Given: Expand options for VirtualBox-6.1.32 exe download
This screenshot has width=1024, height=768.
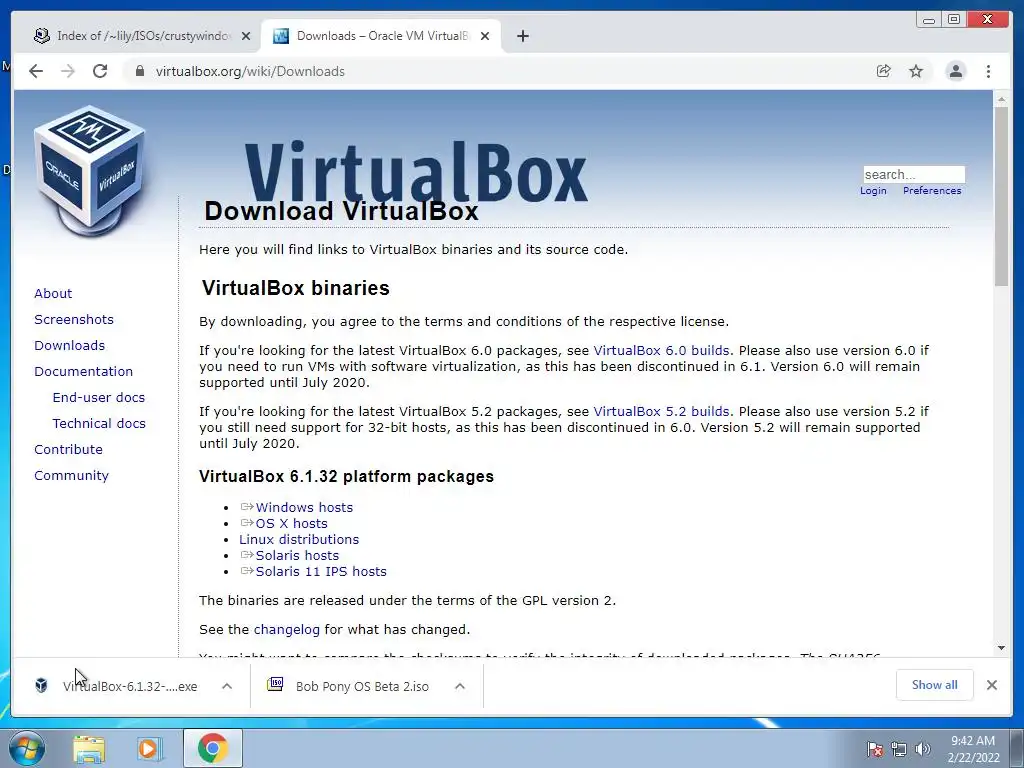Looking at the screenshot, I should point(227,686).
